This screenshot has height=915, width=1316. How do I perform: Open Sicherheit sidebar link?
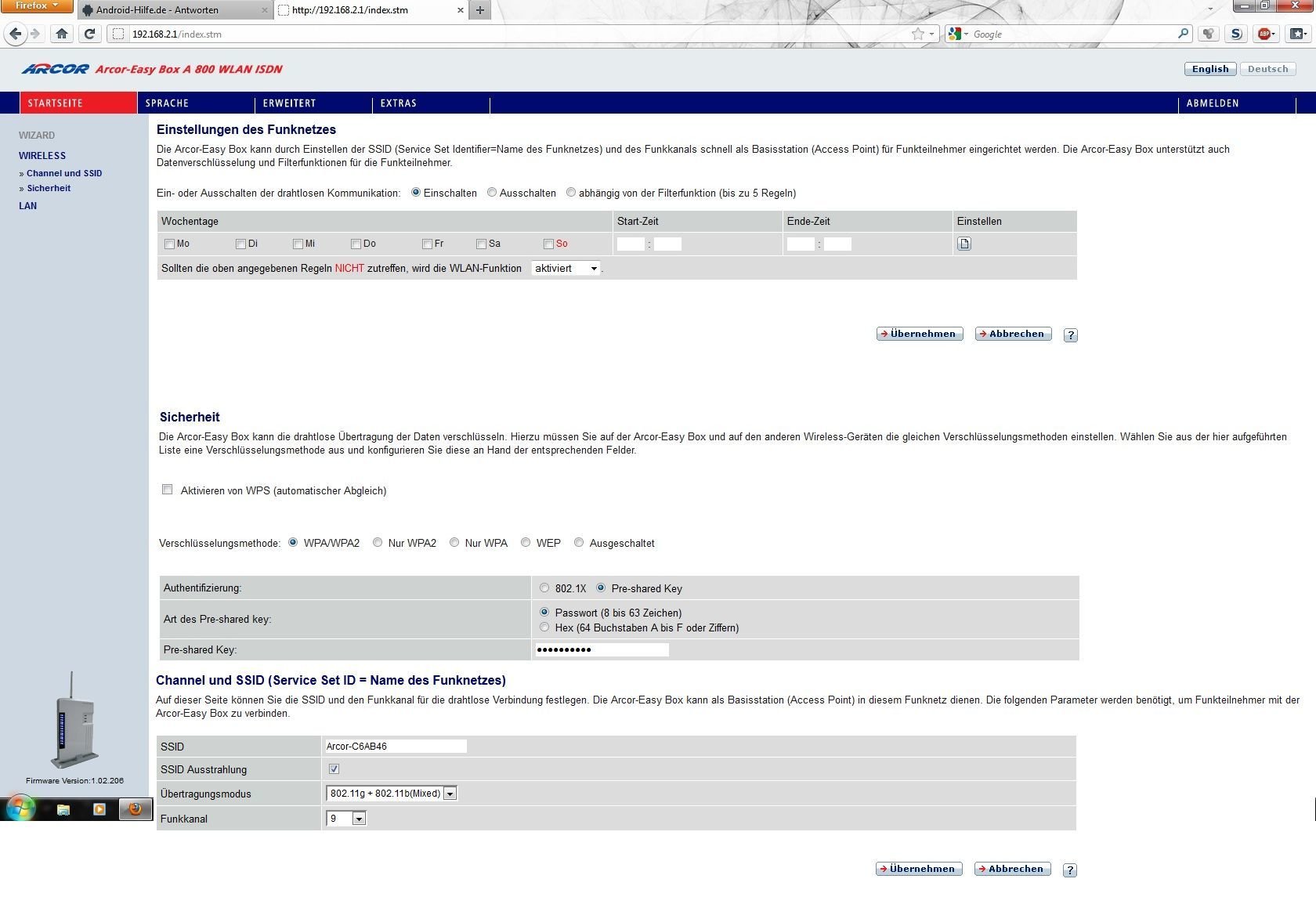coord(49,188)
